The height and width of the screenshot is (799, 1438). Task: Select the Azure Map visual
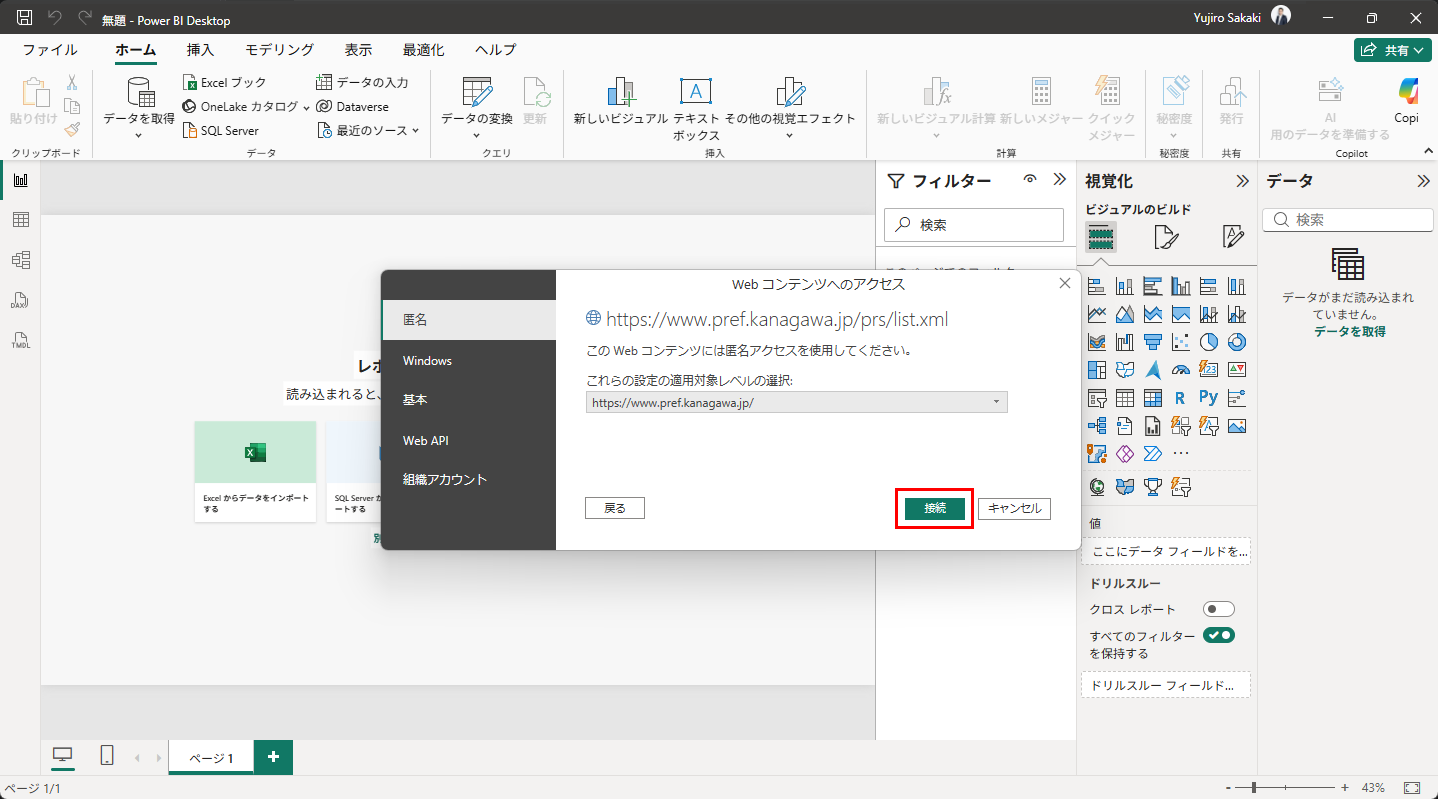[1152, 370]
